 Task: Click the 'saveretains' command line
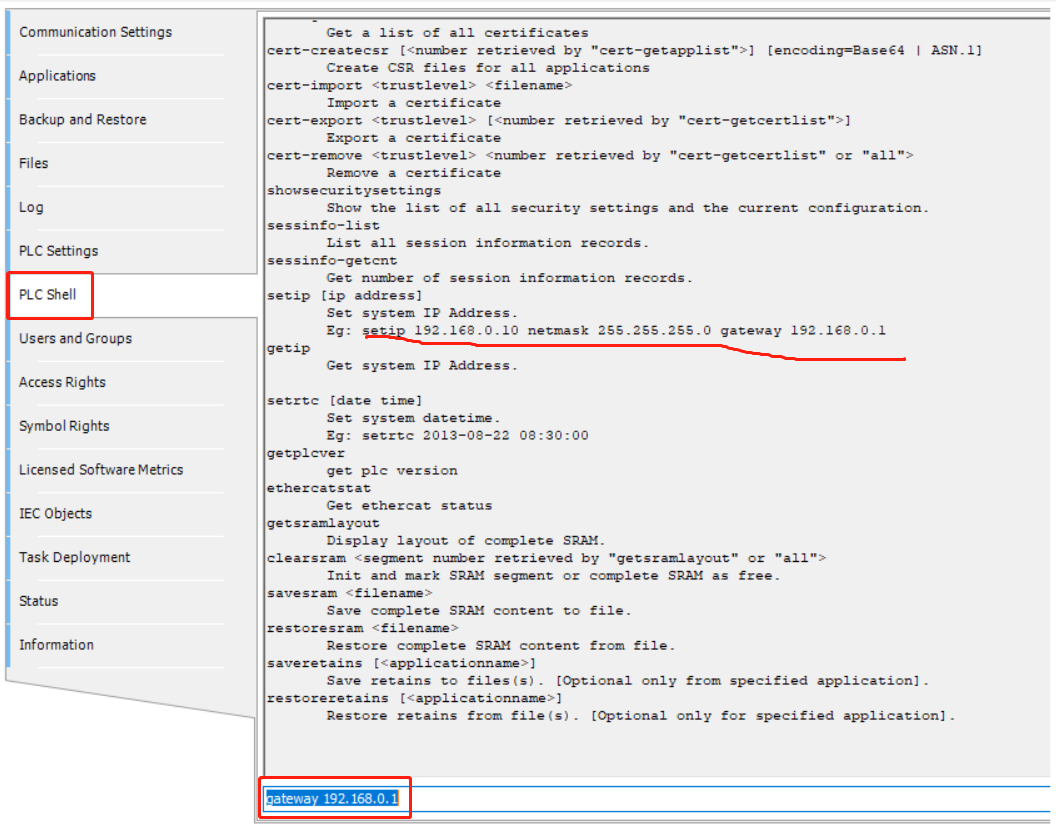pos(401,663)
